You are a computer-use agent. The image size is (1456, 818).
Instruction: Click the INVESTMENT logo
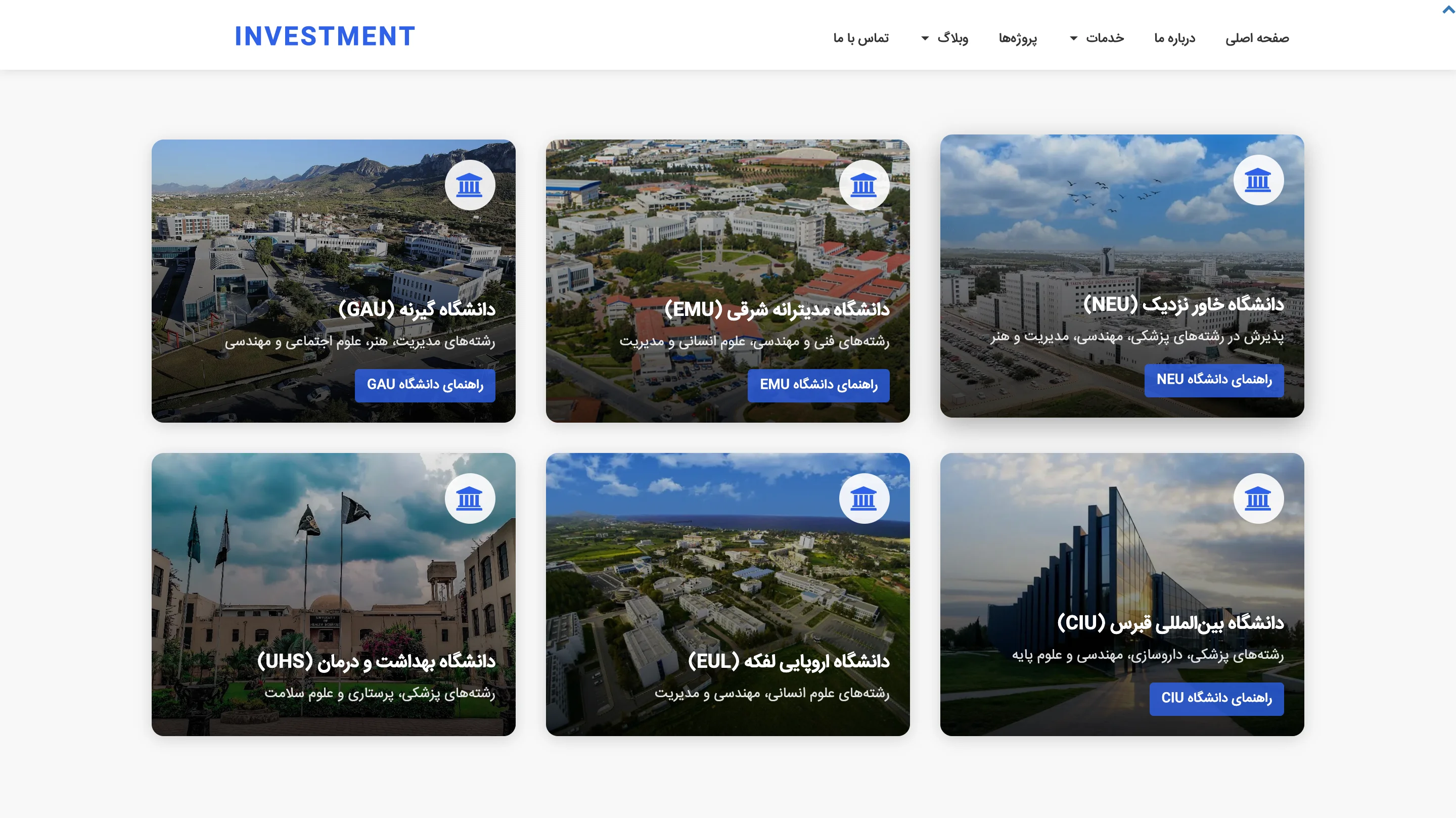(x=325, y=36)
